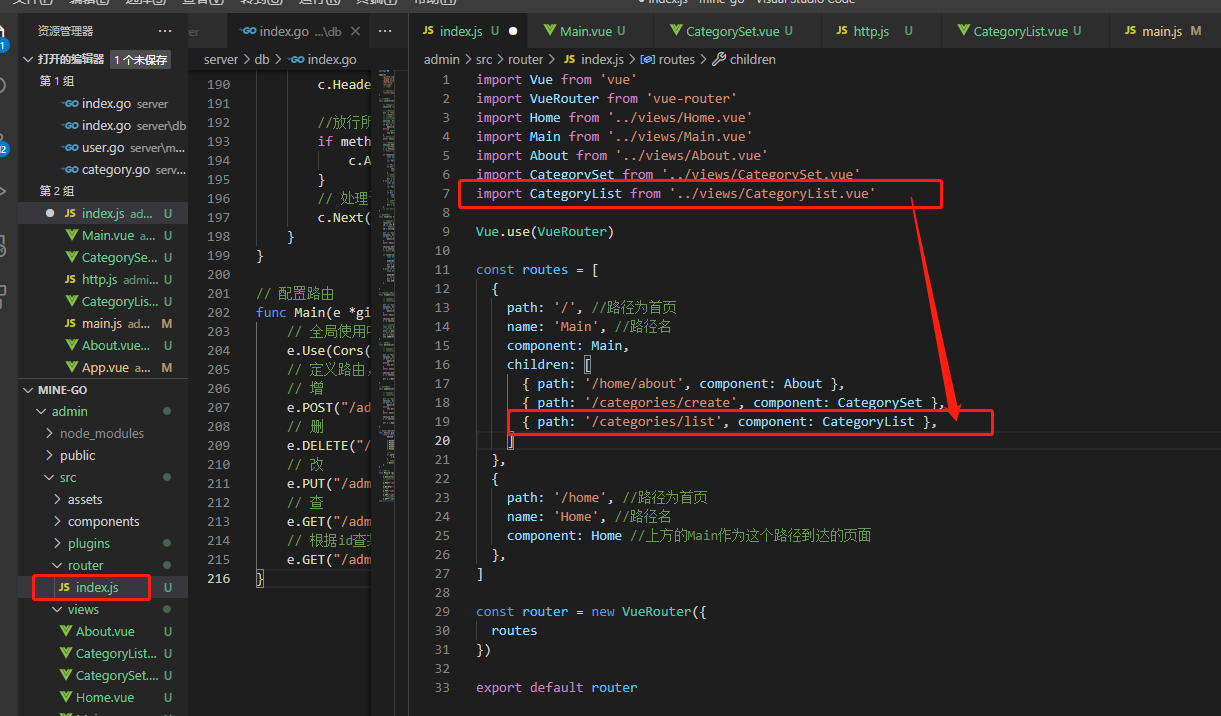Image resolution: width=1221 pixels, height=716 pixels.
Task: Click 'src' in the index.js breadcrumb
Action: click(485, 60)
